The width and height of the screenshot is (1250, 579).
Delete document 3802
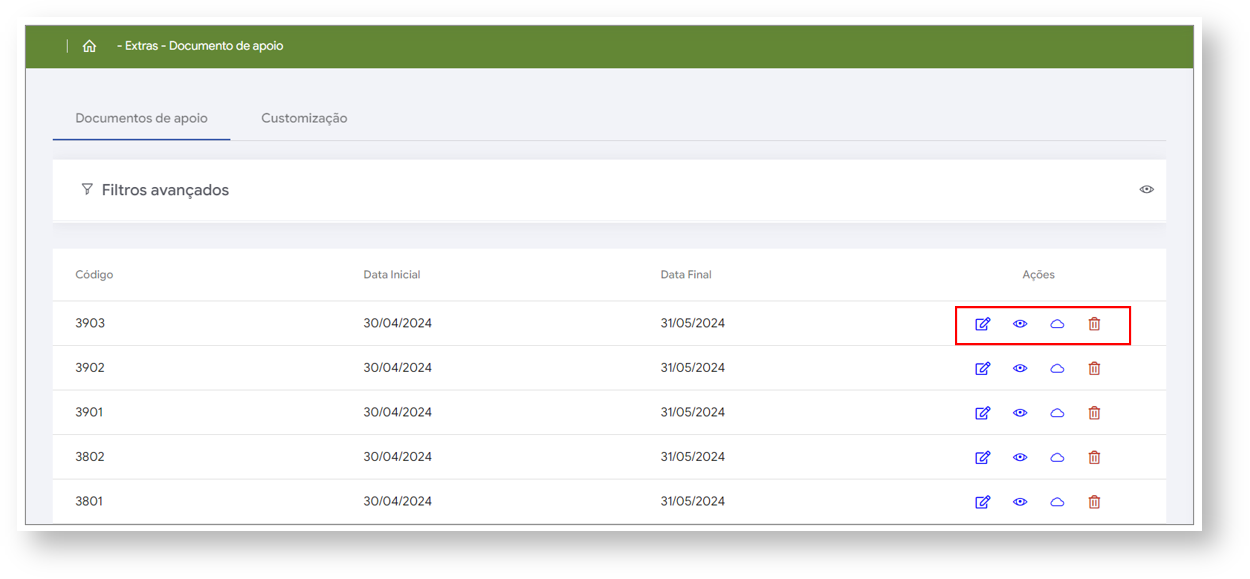click(1094, 457)
